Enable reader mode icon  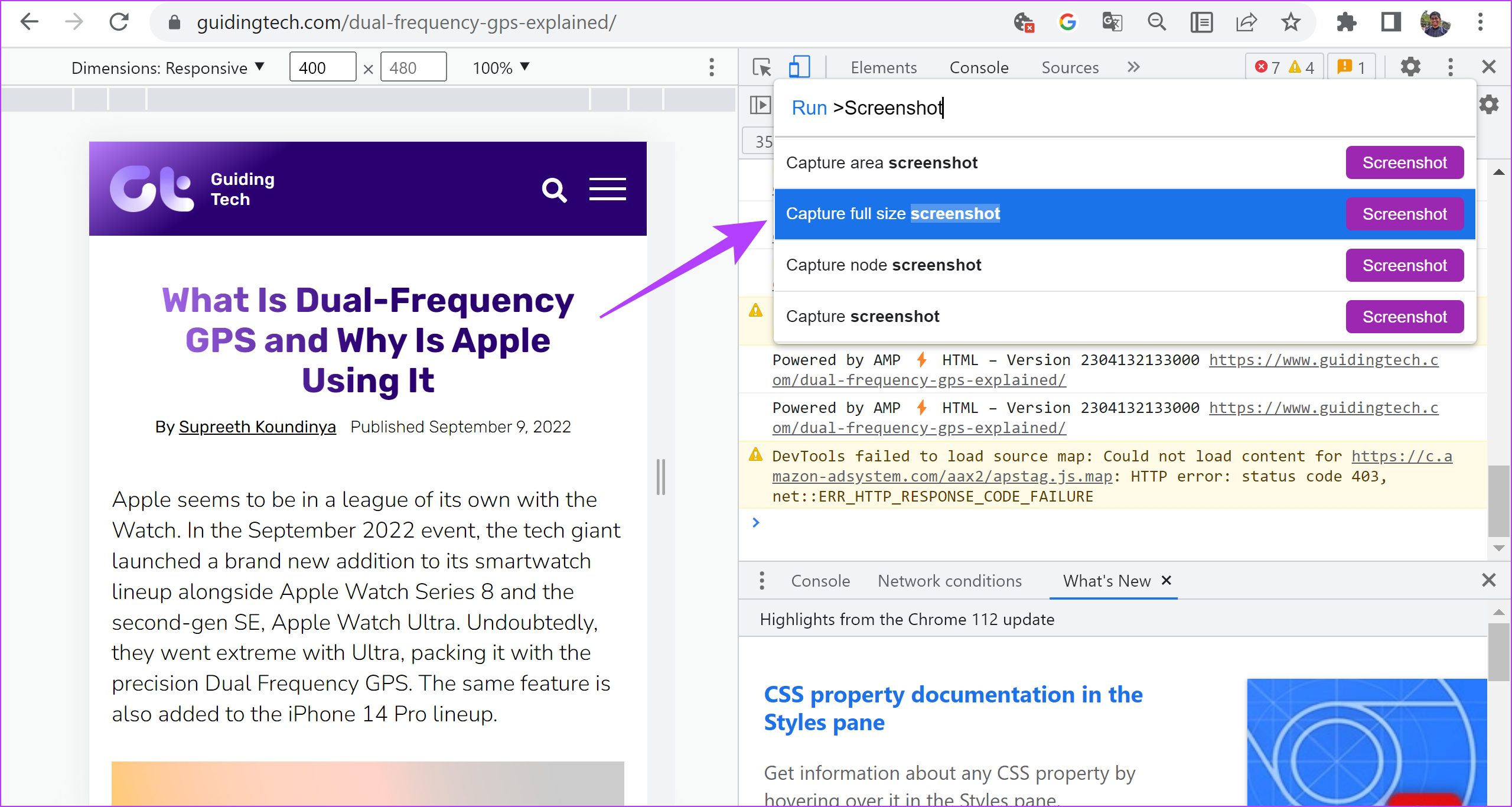1201,22
